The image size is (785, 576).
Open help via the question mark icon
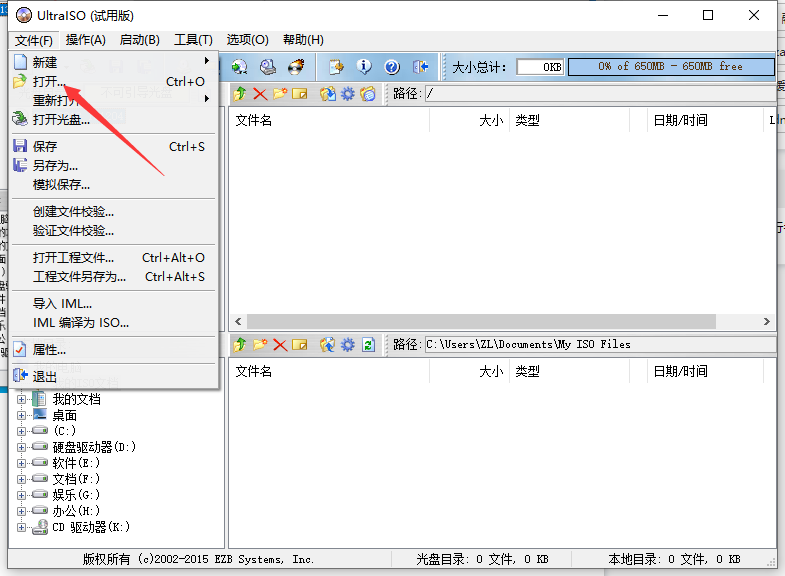(392, 67)
